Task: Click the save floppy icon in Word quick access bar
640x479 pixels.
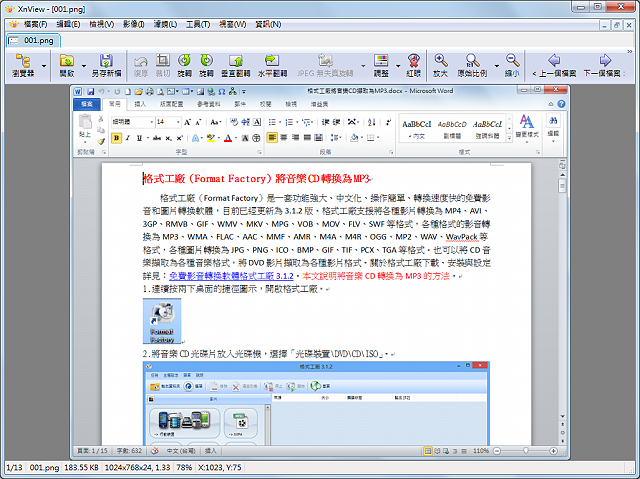Action: click(91, 91)
